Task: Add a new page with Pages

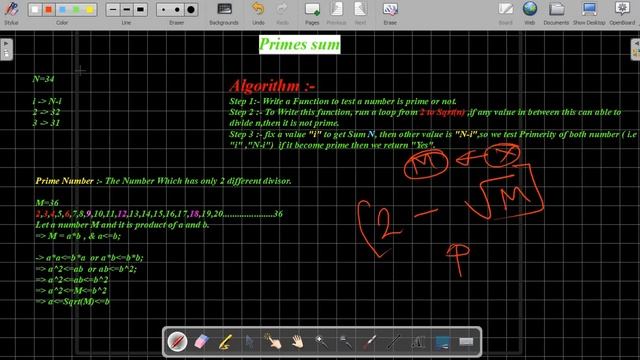Action: [312, 13]
